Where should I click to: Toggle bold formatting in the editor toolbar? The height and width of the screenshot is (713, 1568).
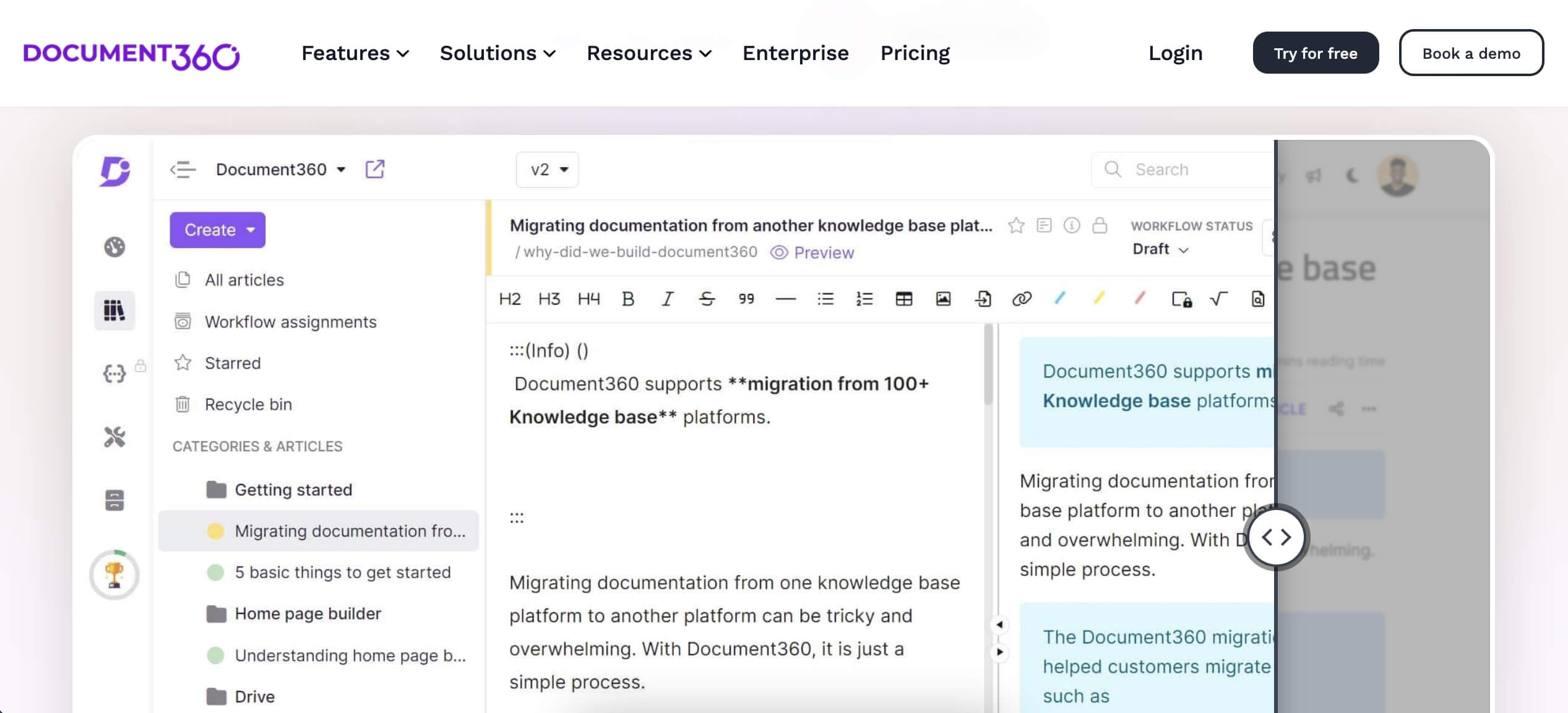pyautogui.click(x=627, y=299)
